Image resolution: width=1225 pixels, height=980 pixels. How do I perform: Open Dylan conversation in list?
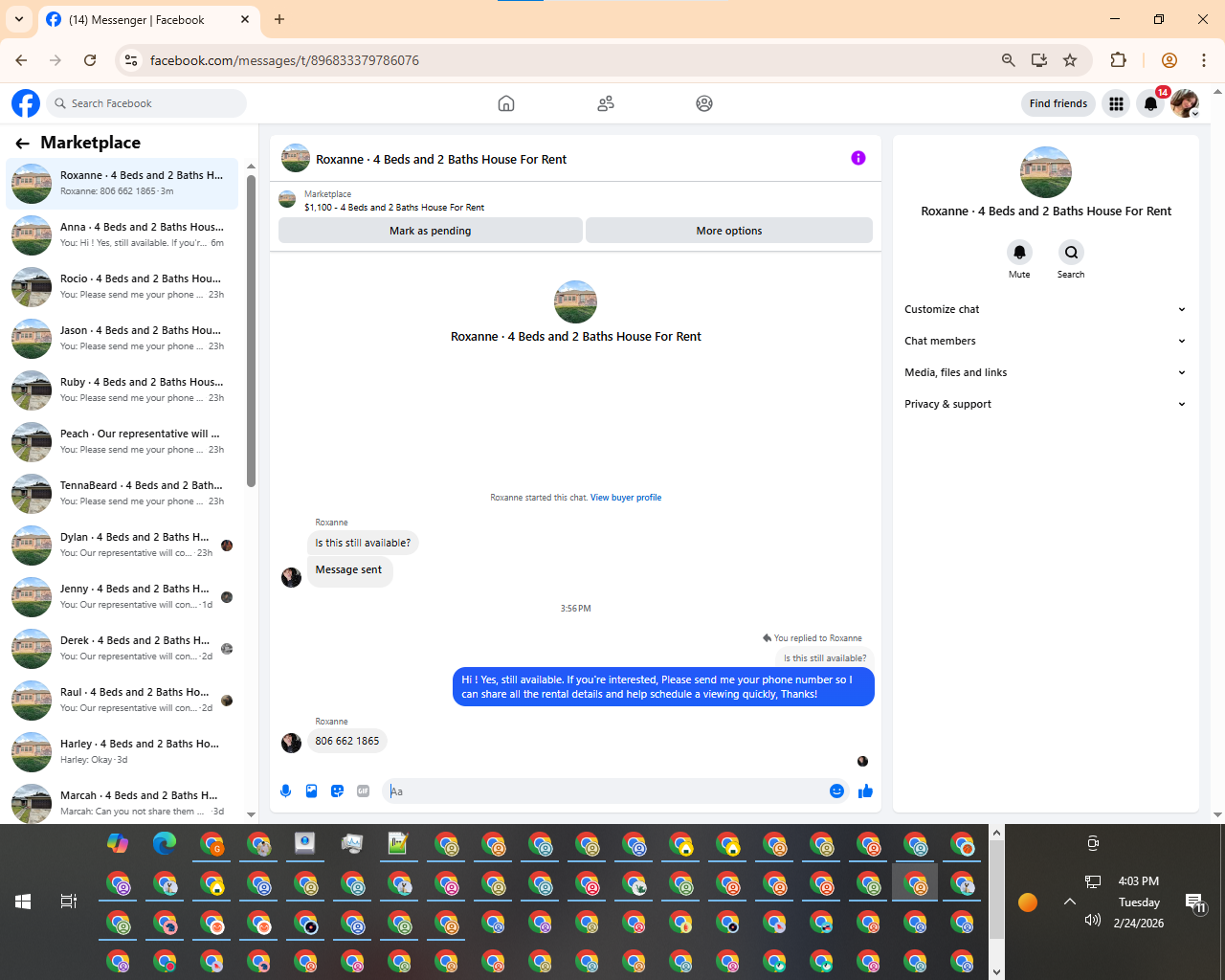[x=122, y=545]
